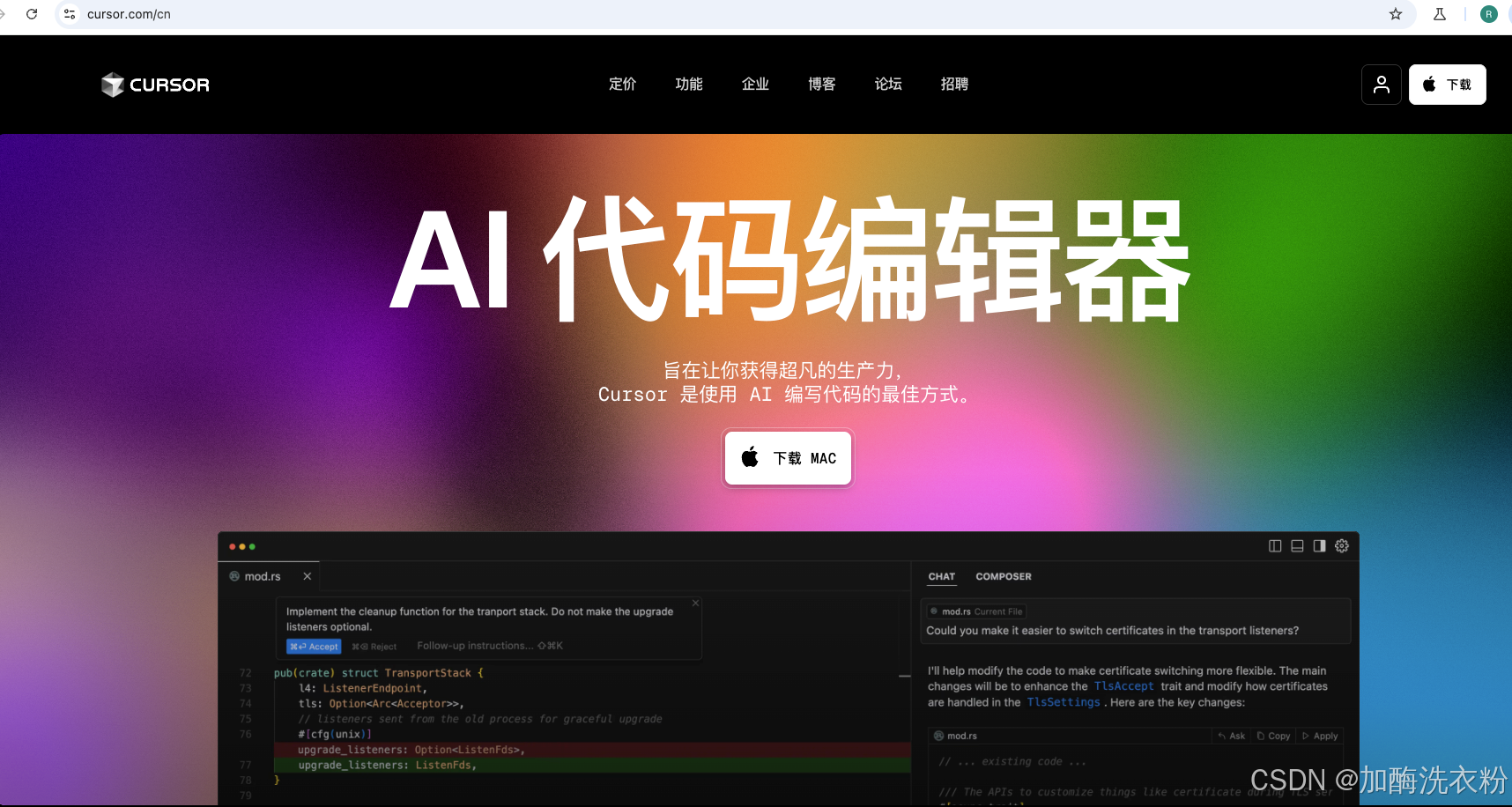
Task: Switch to the CHAT panel tab
Action: [x=942, y=577]
